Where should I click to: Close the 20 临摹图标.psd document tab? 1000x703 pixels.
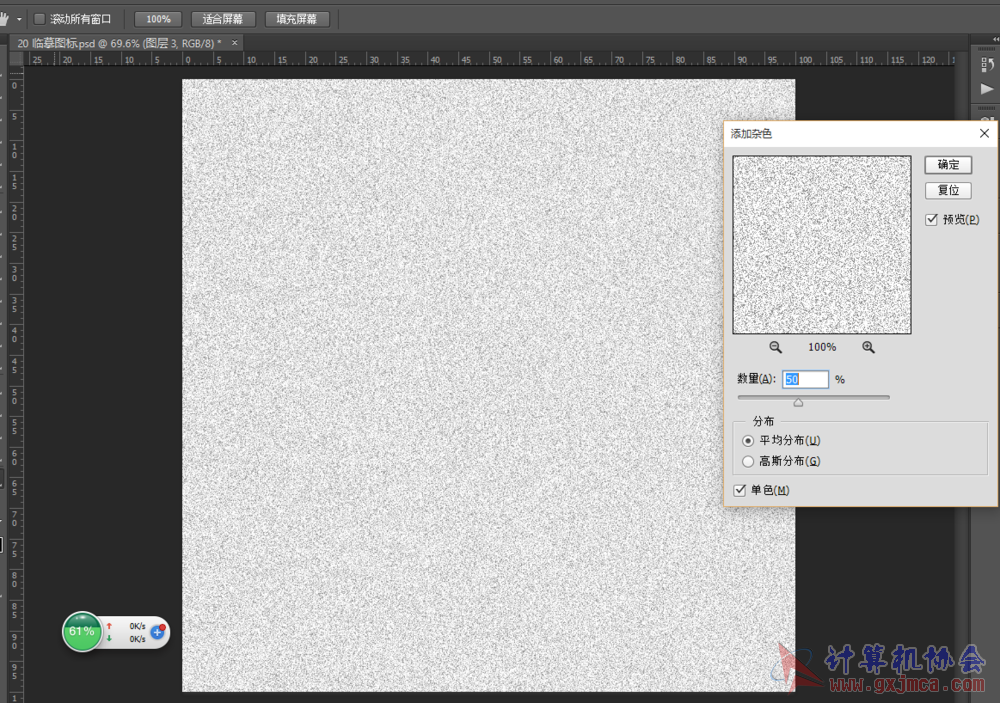coord(235,43)
